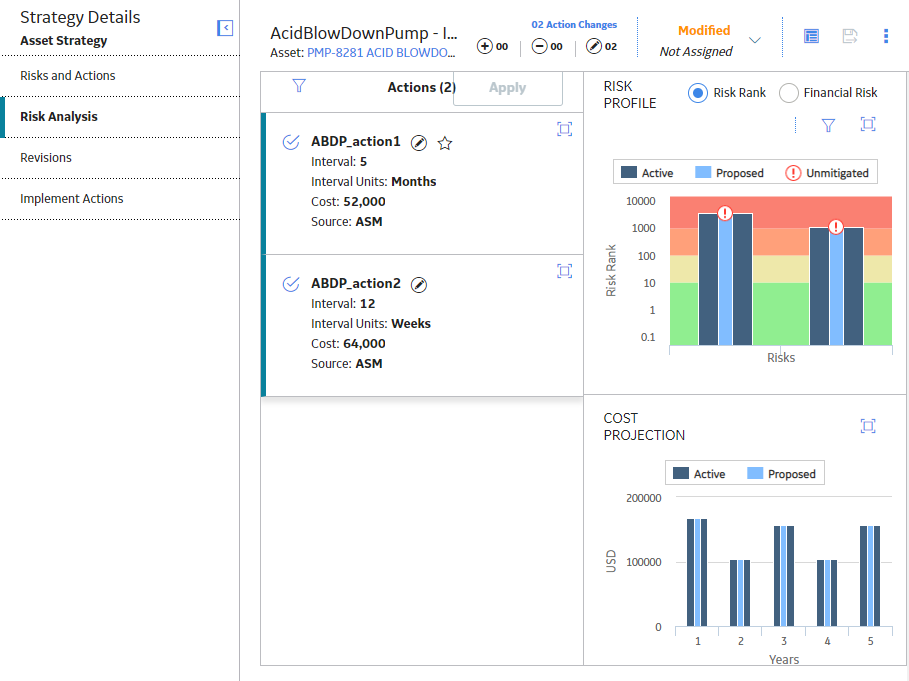Filter the Risk Profile chart
The height and width of the screenshot is (681, 909).
coord(828,125)
